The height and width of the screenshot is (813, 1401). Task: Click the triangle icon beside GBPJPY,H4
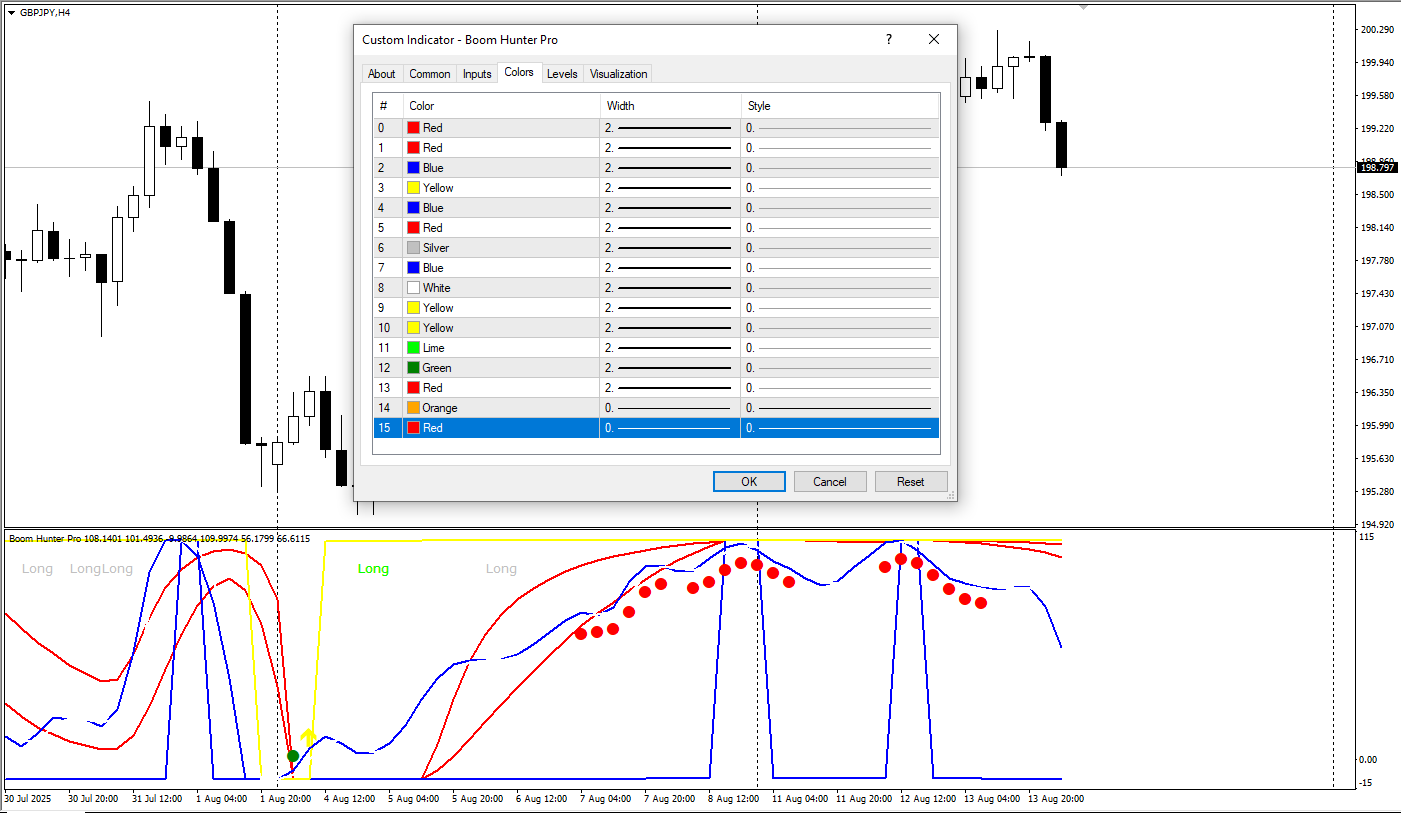pyautogui.click(x=11, y=12)
